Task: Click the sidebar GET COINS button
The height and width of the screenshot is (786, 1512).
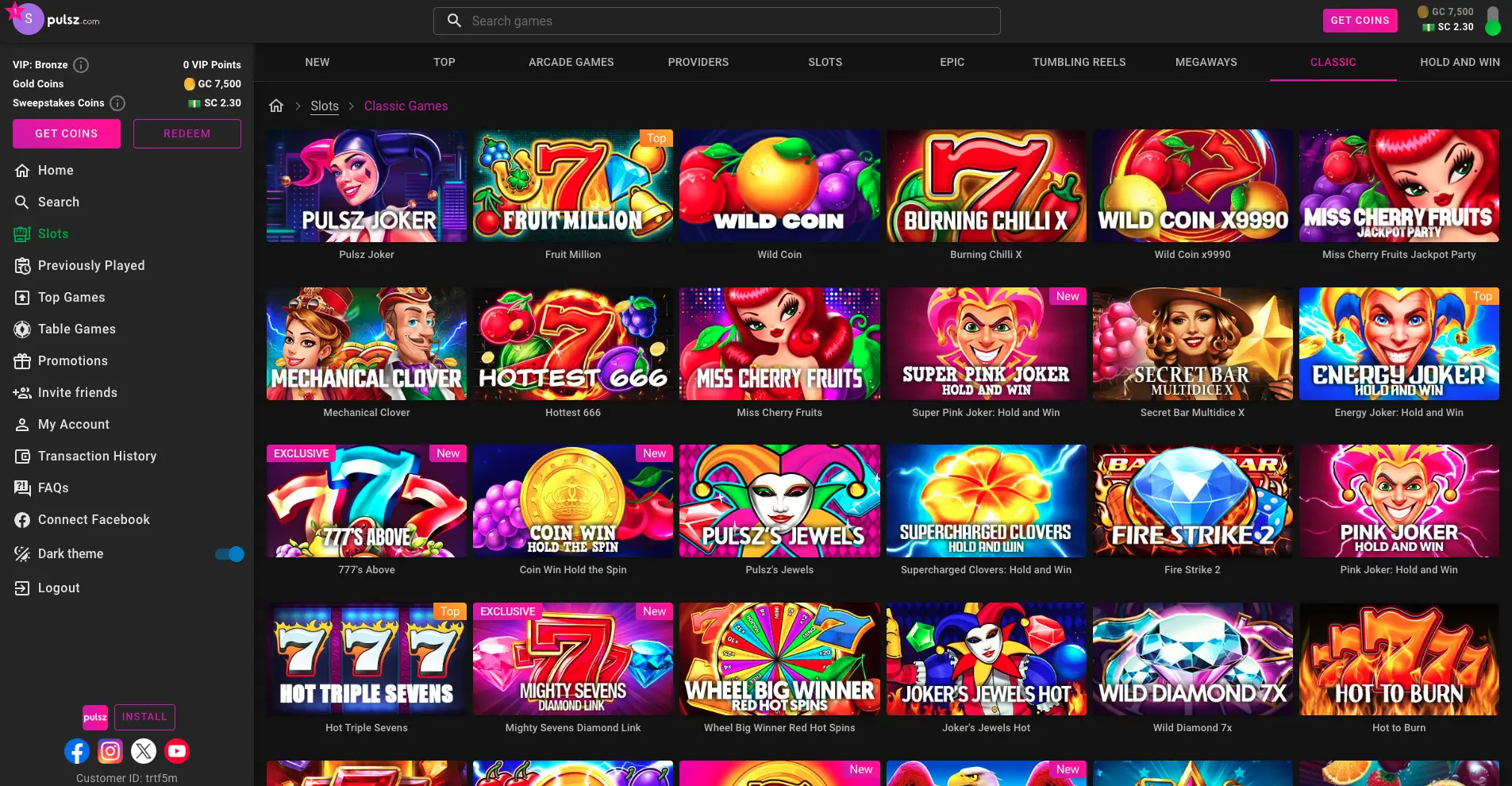Action: [67, 134]
